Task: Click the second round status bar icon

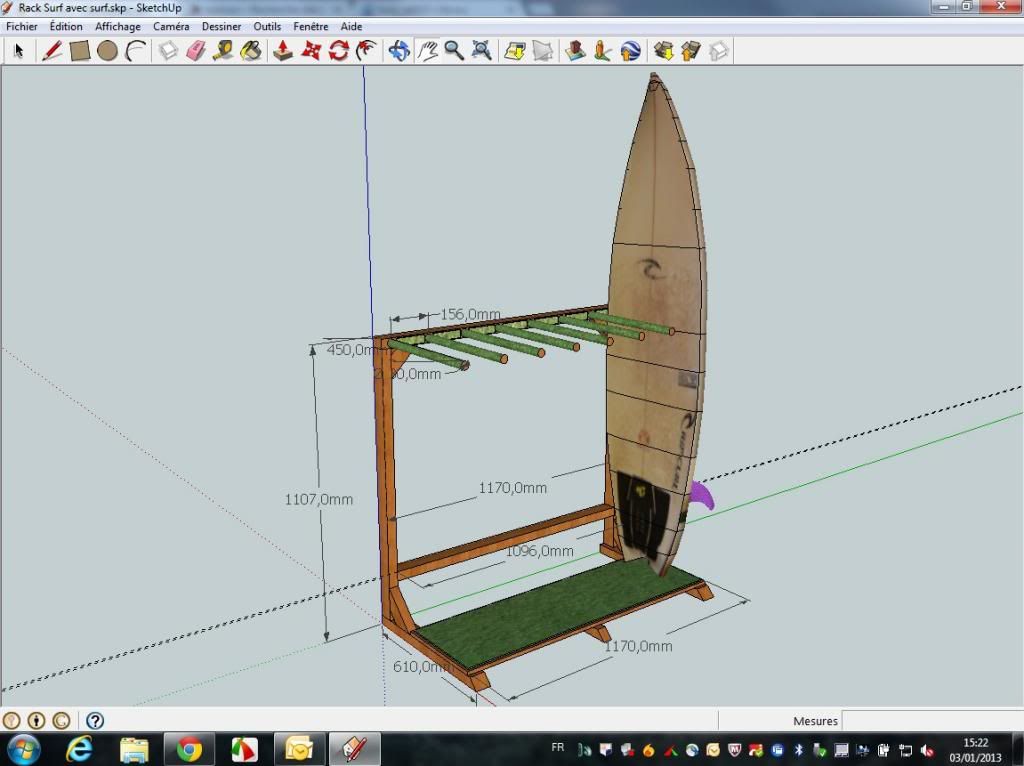Action: tap(37, 720)
